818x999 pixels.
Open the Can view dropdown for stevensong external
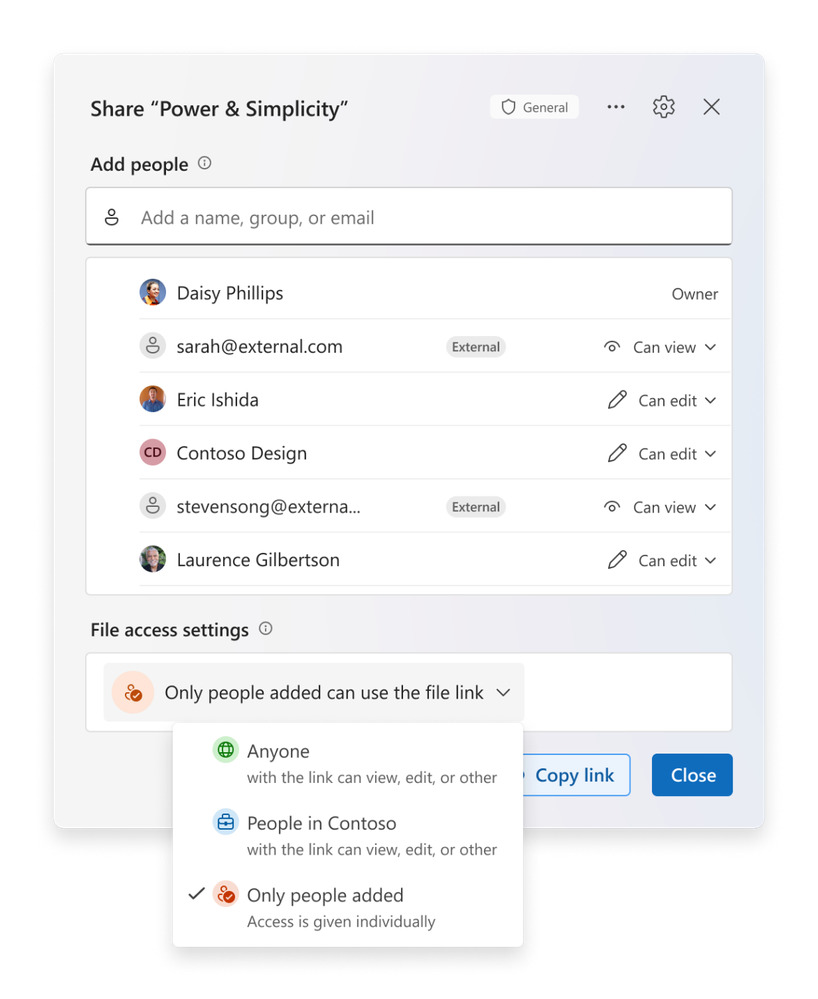[x=660, y=507]
